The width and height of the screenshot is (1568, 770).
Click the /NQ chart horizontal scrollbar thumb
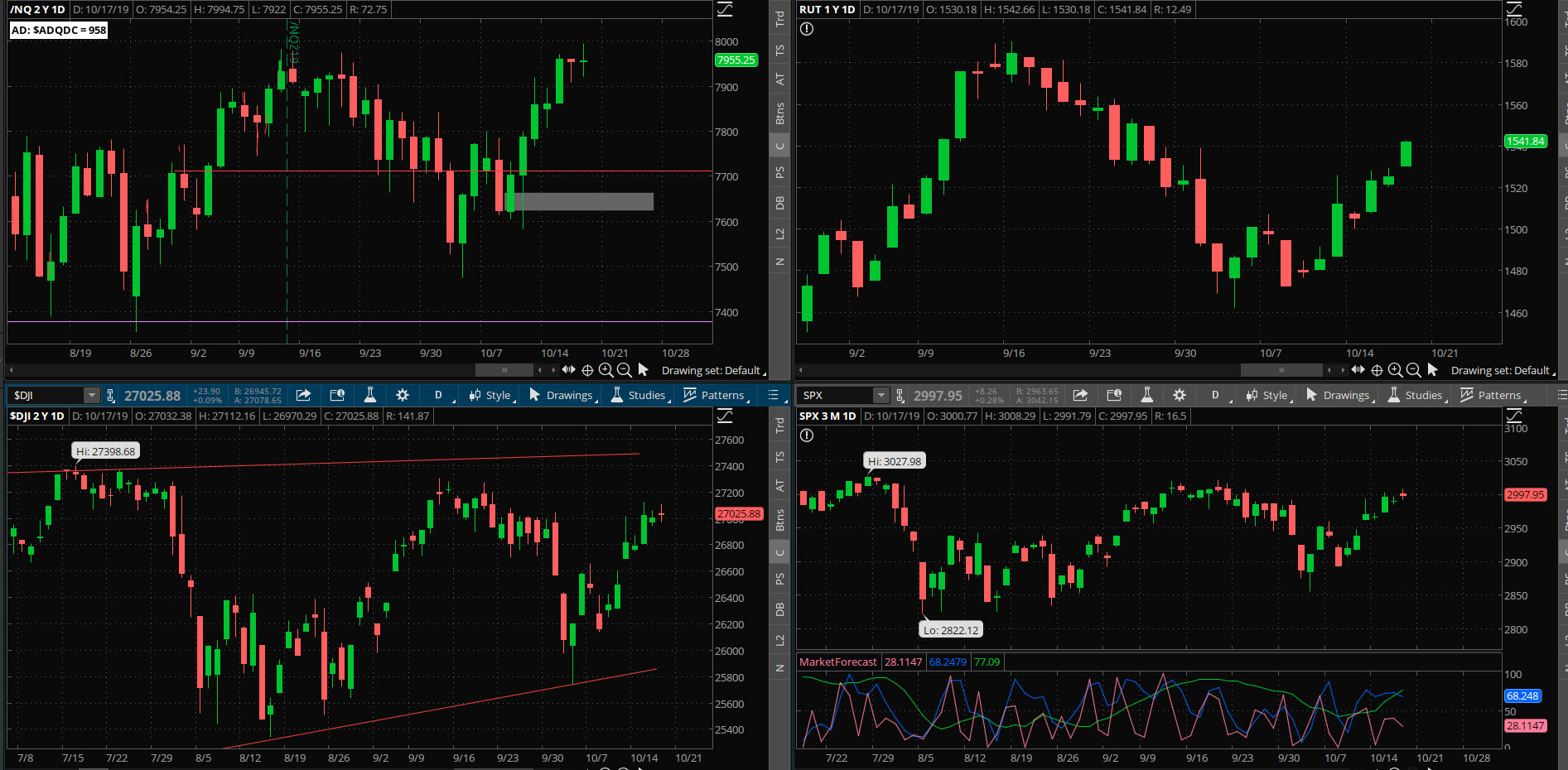tap(504, 370)
